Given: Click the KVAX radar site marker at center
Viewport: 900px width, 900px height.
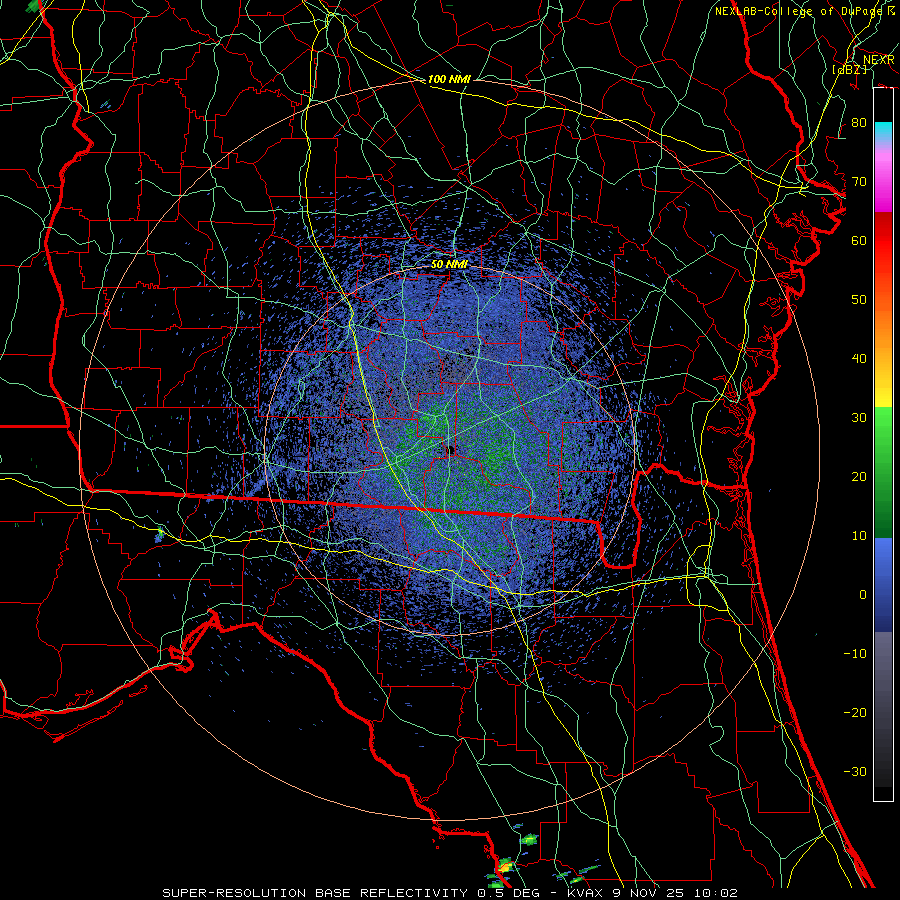Looking at the screenshot, I should (451, 449).
